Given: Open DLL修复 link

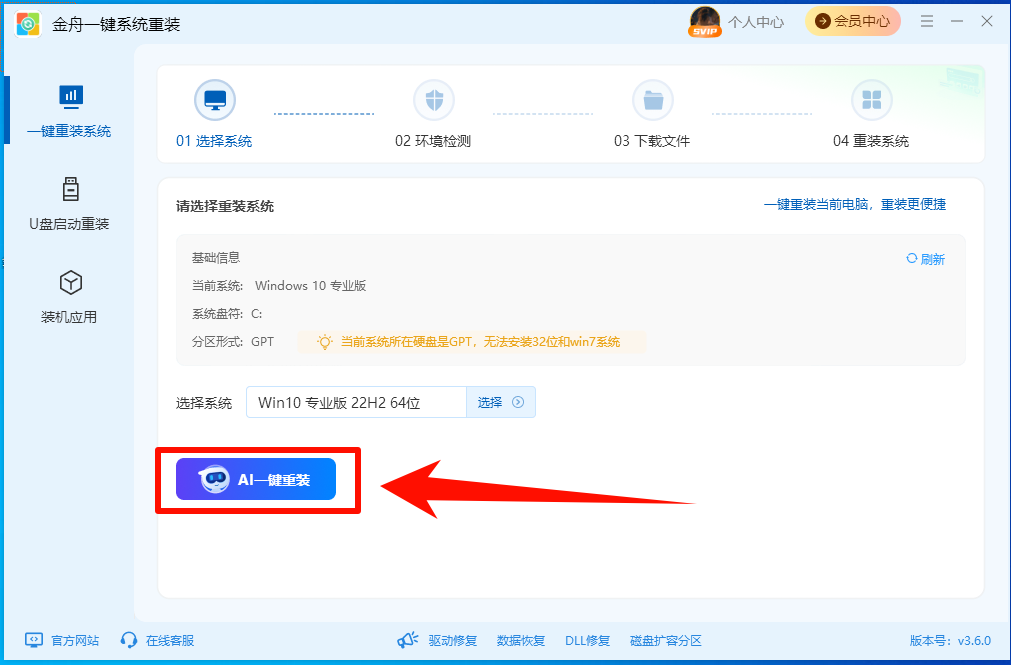Looking at the screenshot, I should (587, 640).
